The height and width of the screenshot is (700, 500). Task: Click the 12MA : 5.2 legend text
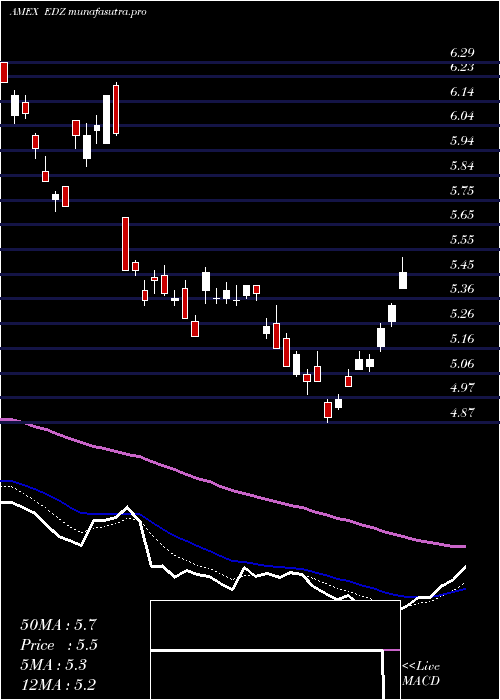point(58,685)
